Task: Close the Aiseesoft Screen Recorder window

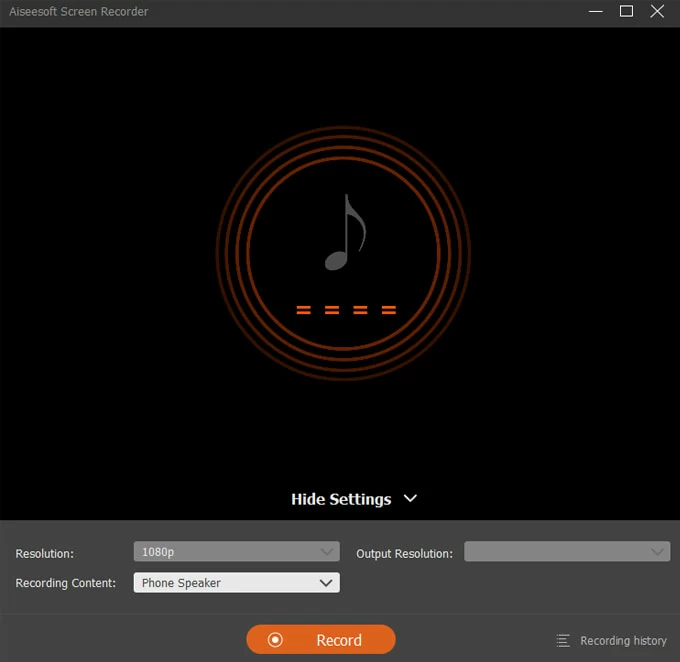Action: click(x=657, y=12)
